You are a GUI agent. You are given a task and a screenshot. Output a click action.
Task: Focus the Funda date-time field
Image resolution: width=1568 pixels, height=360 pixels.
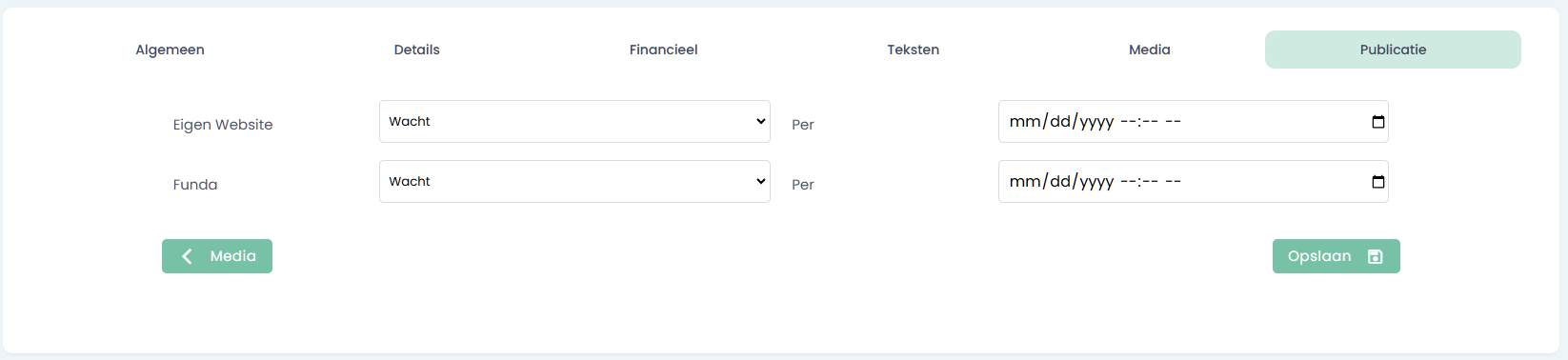(x=1193, y=182)
